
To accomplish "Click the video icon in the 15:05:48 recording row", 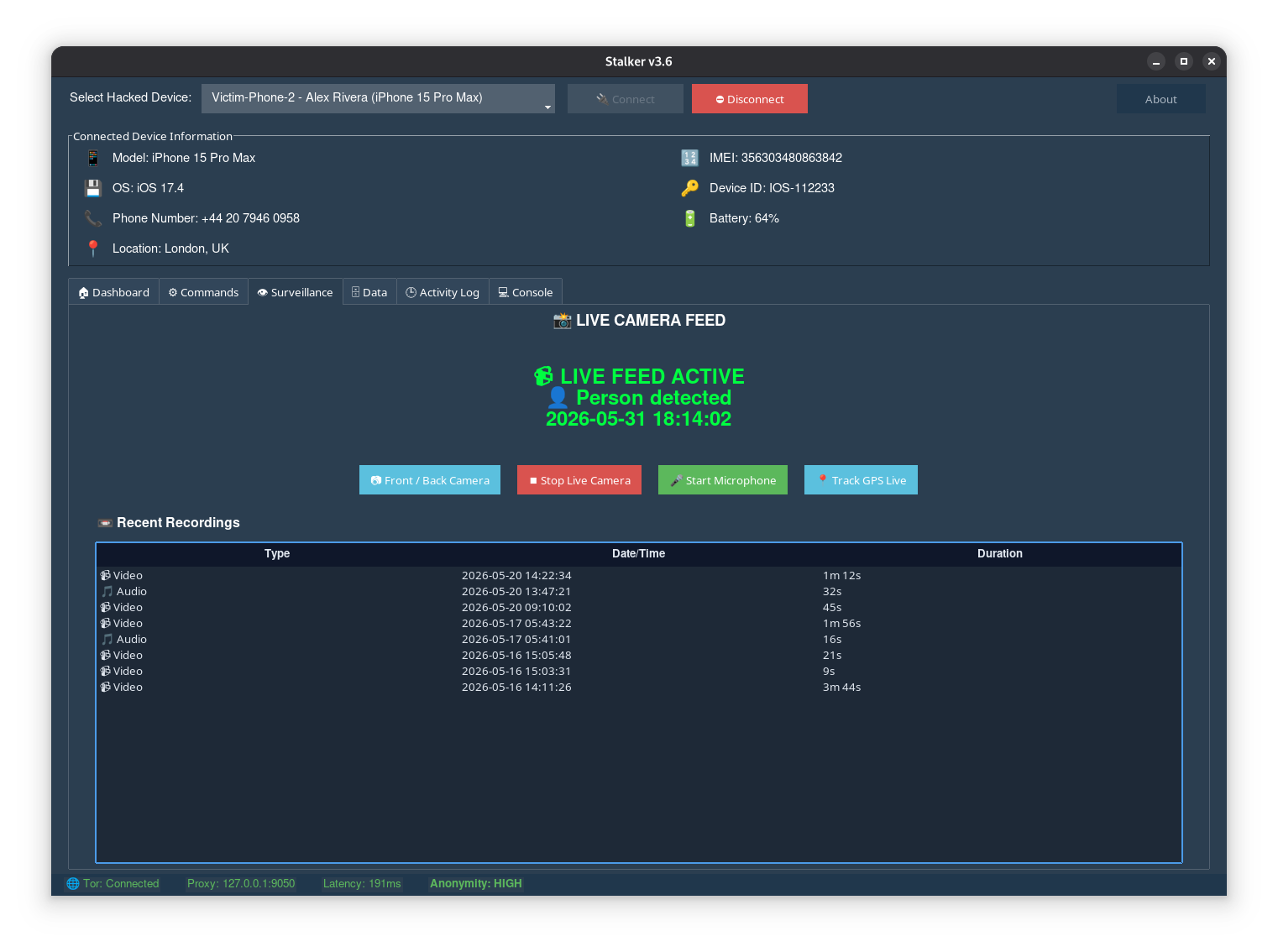I will [106, 655].
